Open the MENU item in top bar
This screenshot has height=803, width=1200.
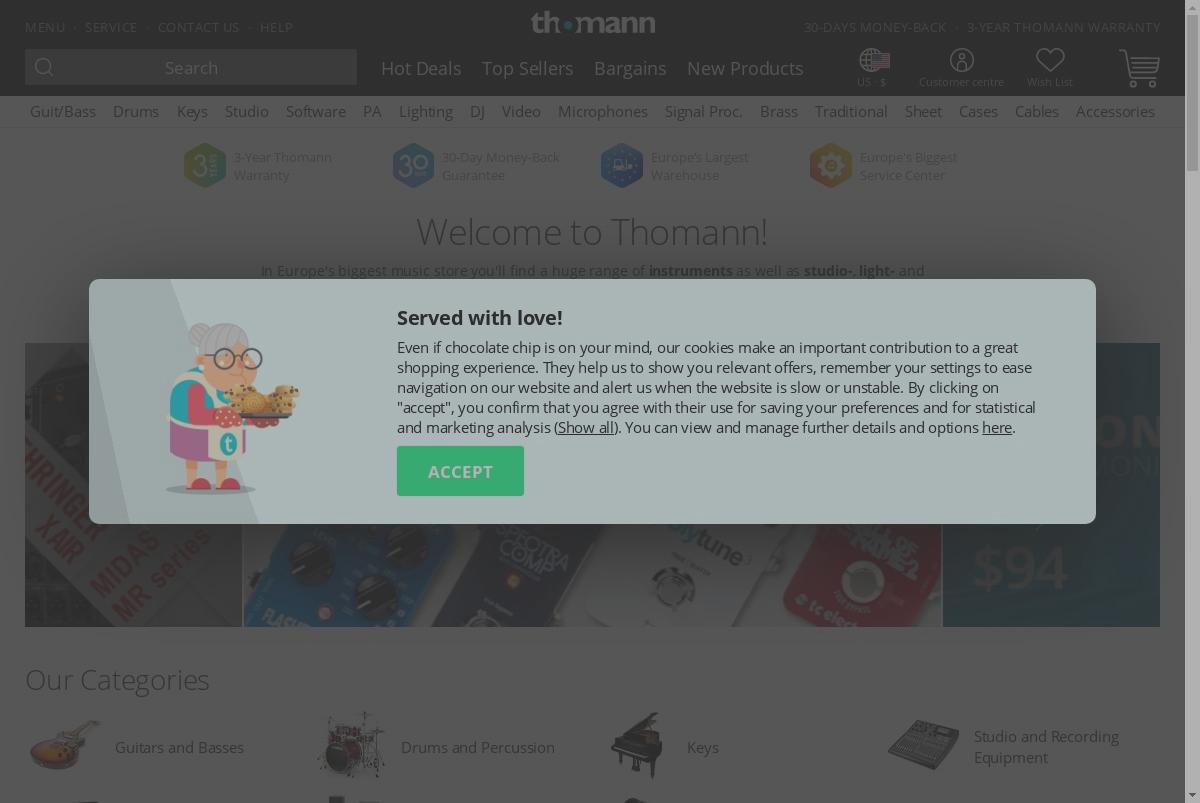[x=45, y=27]
